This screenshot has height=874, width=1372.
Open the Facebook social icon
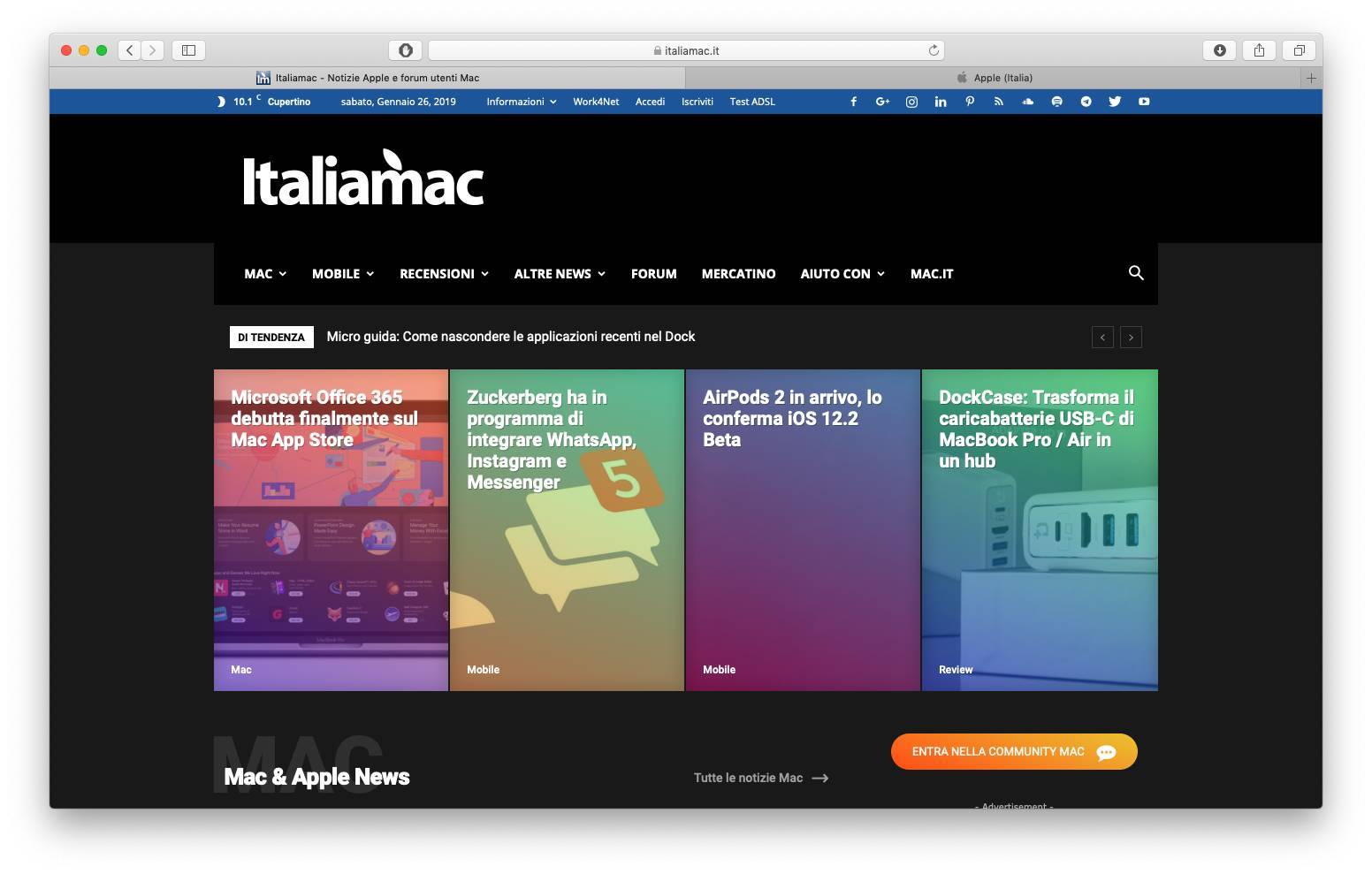(x=853, y=102)
